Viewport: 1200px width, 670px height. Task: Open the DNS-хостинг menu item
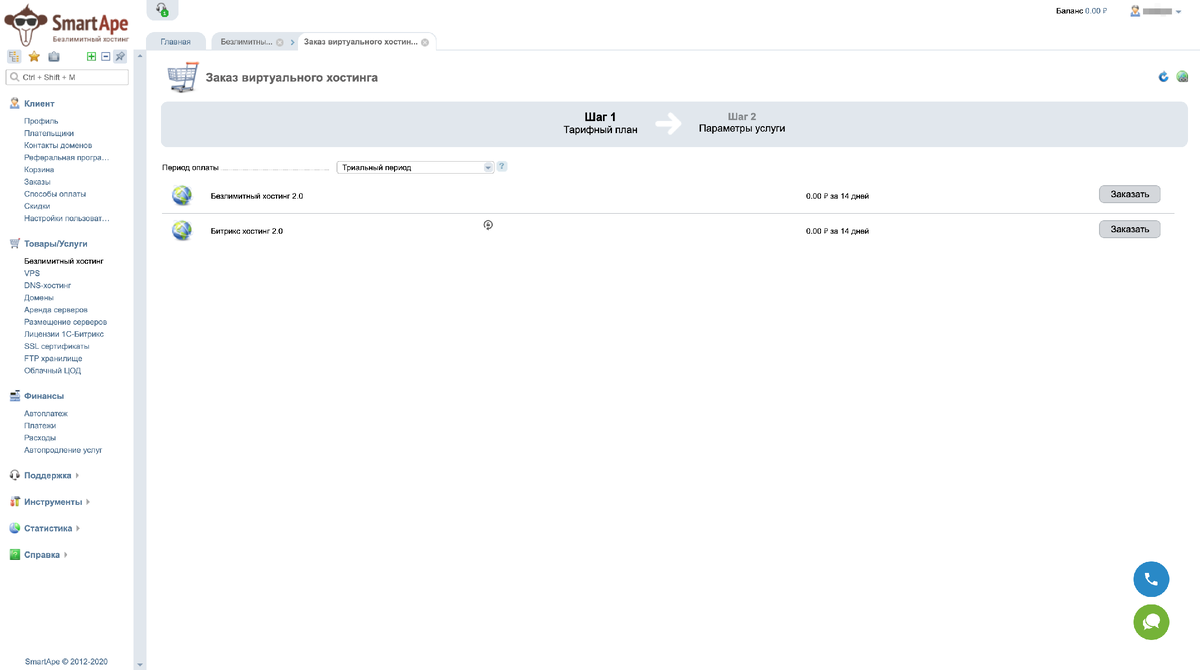(x=48, y=285)
